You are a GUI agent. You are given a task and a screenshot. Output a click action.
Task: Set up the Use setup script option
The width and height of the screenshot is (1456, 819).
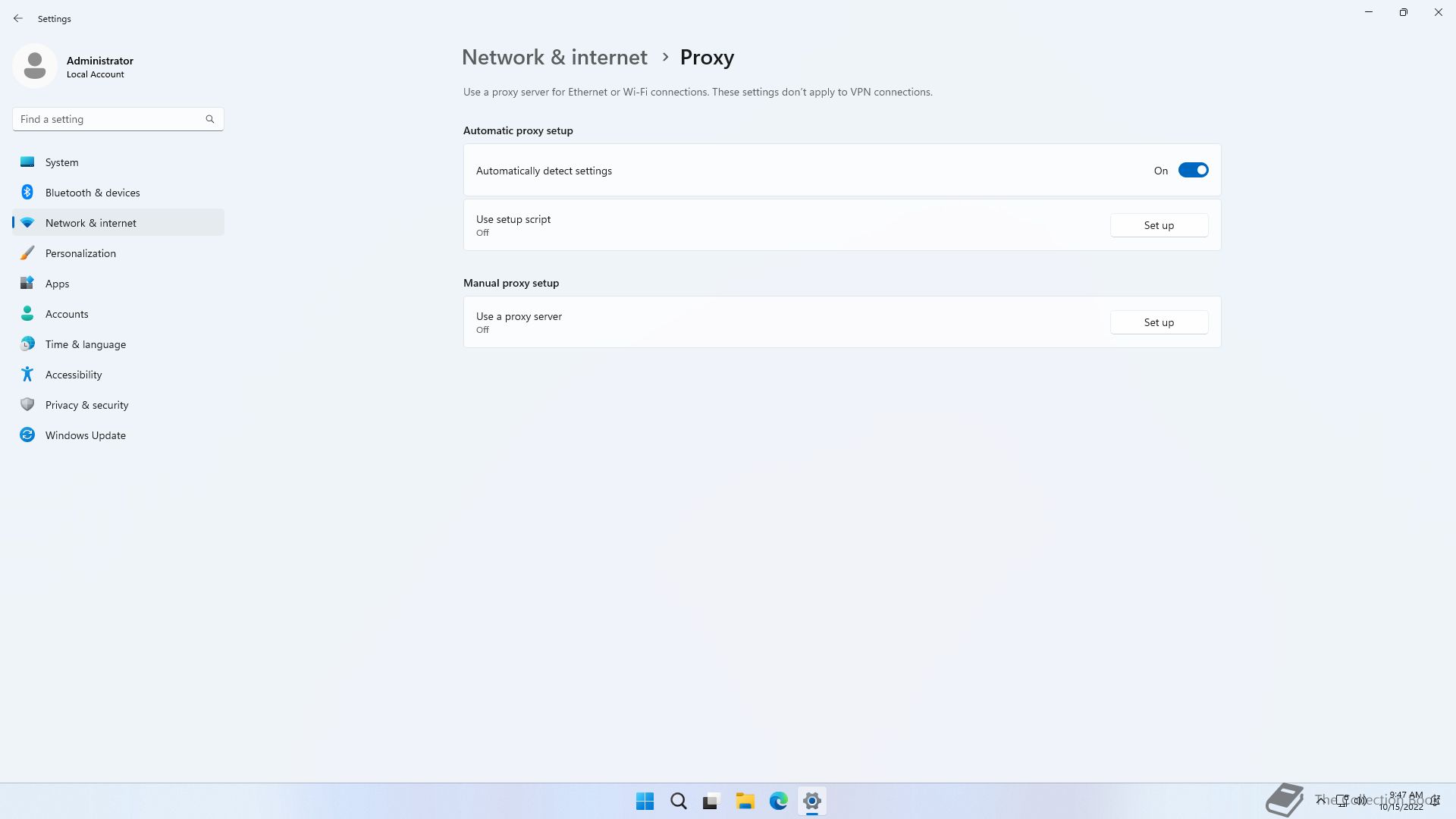click(x=1158, y=225)
